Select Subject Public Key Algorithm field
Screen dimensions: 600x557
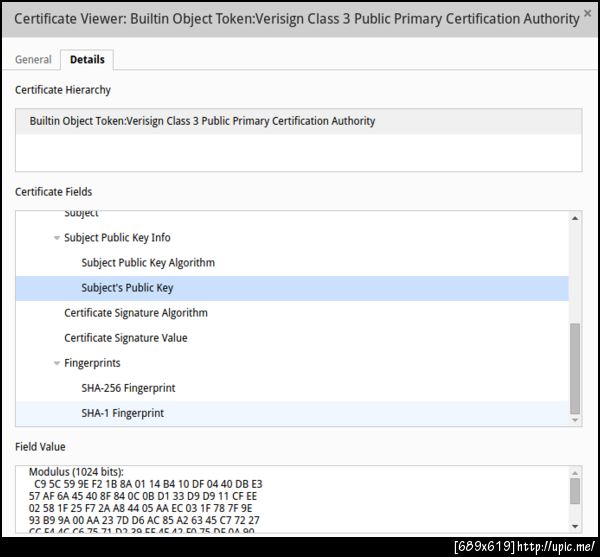[x=292, y=263]
